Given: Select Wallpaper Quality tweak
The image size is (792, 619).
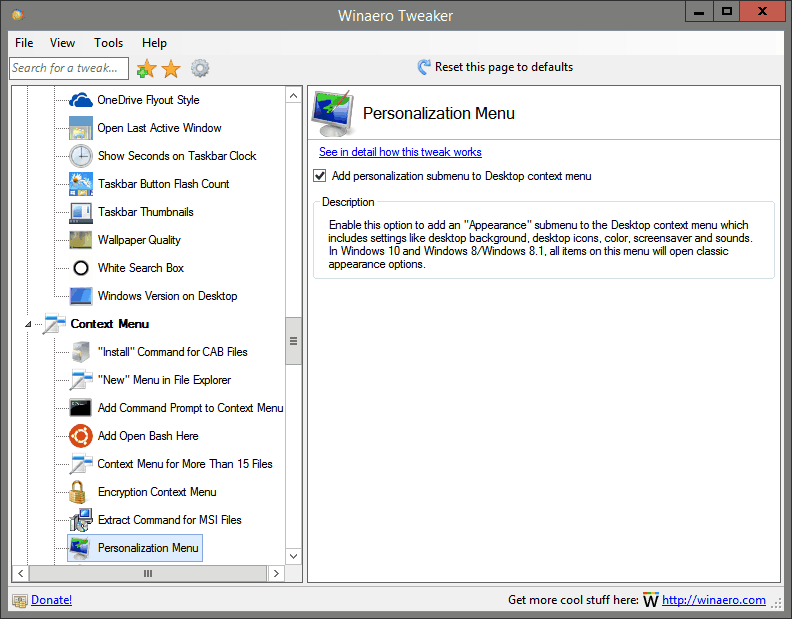Looking at the screenshot, I should (139, 240).
